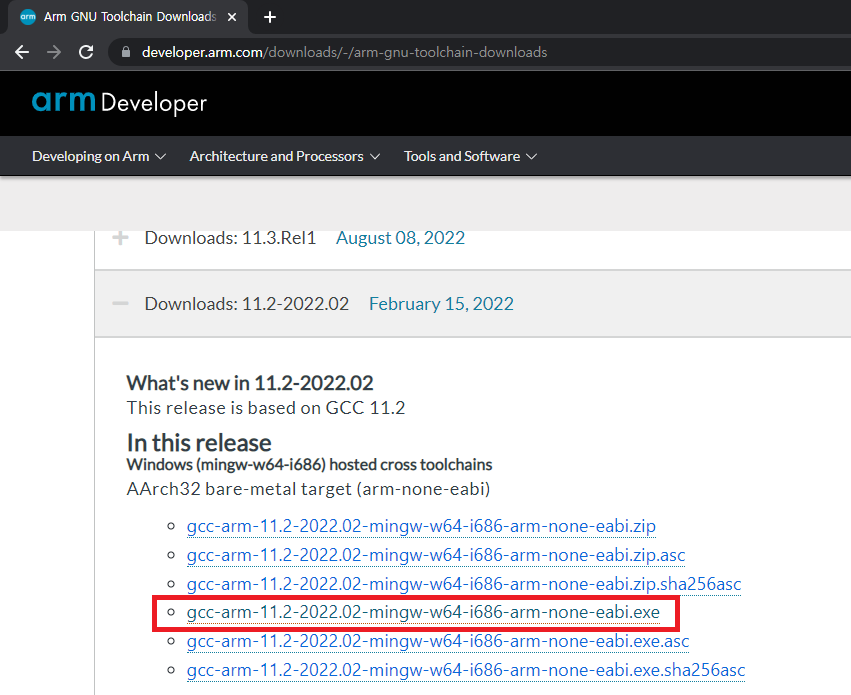This screenshot has width=851, height=695.
Task: Click the arm favicon in the tab
Action: click(28, 17)
